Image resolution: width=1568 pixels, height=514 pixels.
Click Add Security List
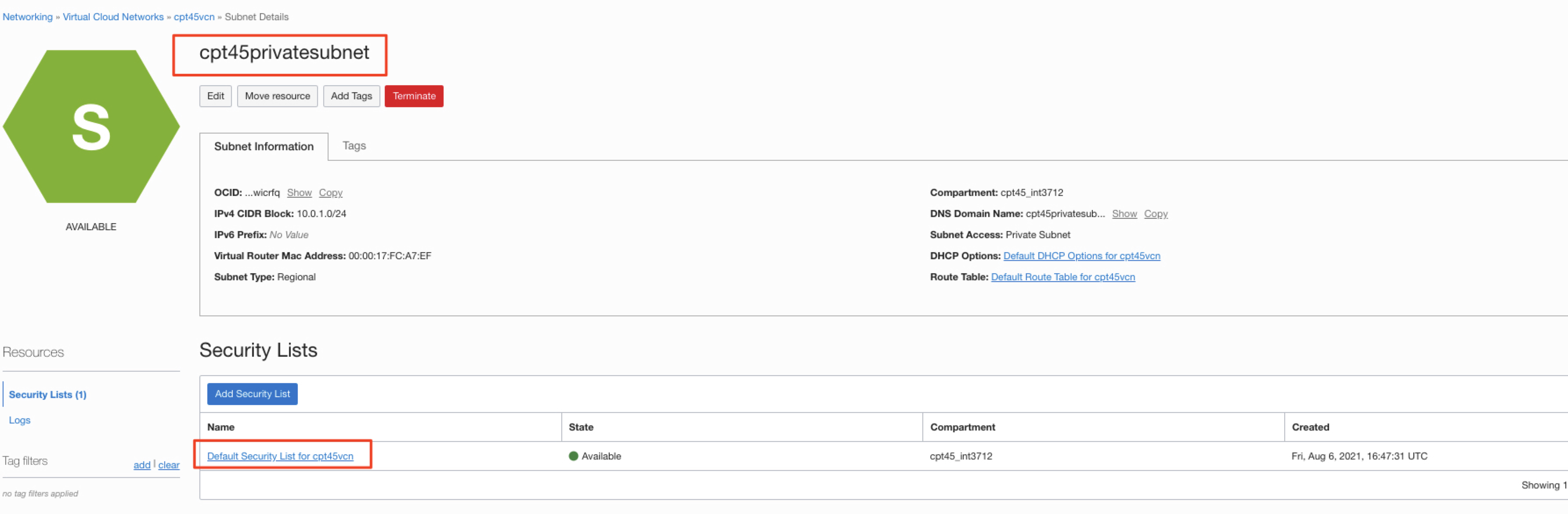(251, 394)
